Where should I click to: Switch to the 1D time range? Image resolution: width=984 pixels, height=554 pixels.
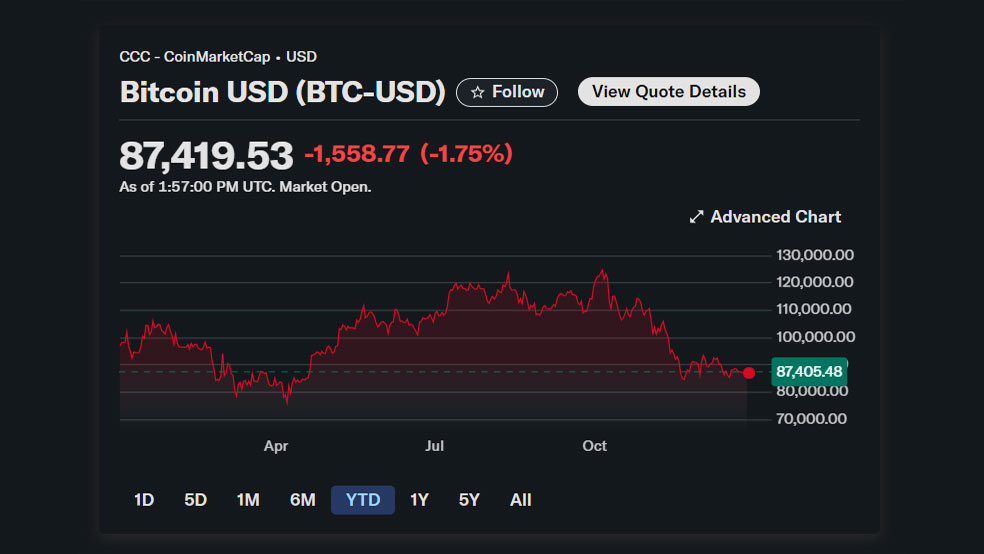[x=144, y=500]
